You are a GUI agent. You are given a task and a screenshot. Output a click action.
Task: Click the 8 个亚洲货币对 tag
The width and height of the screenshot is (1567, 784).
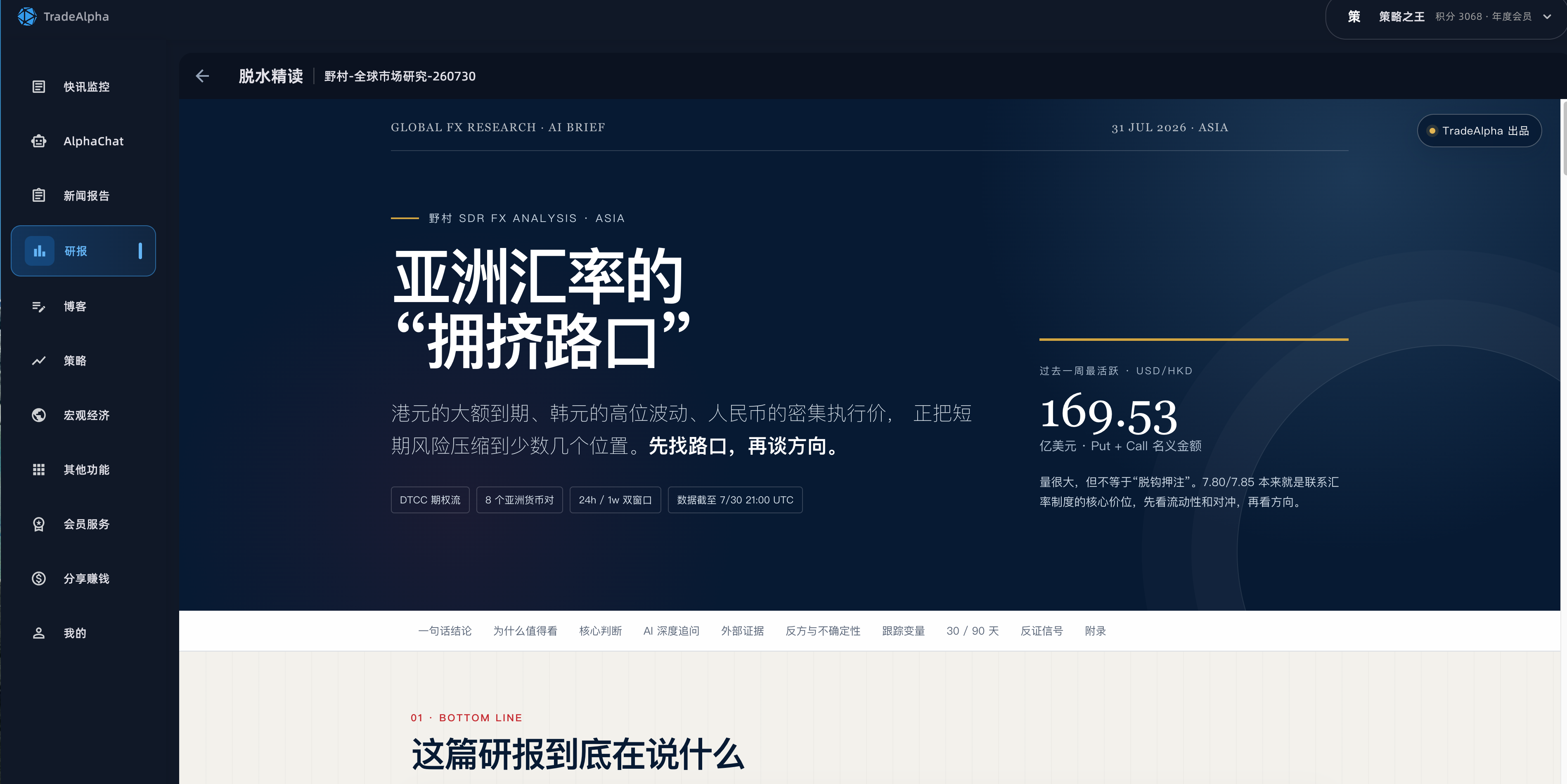click(x=519, y=500)
